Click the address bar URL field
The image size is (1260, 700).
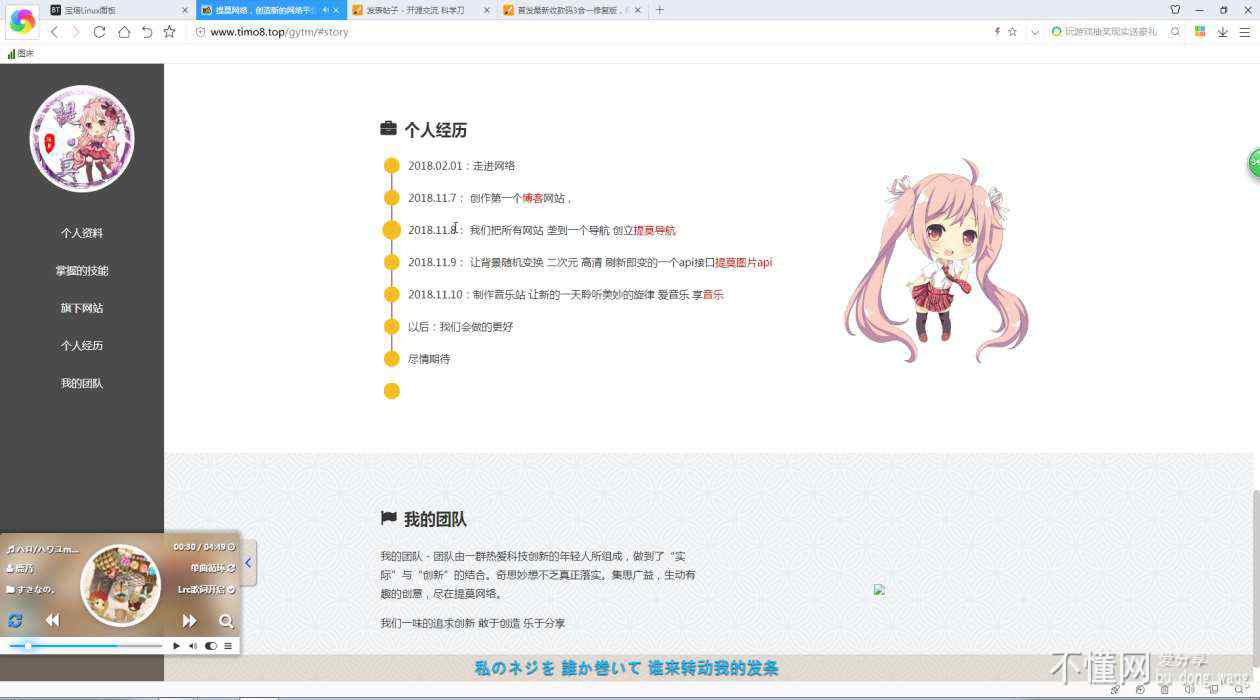point(590,32)
